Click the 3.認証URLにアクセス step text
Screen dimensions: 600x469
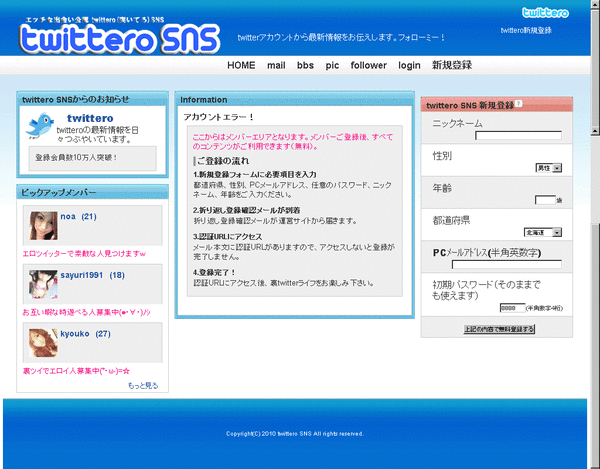(228, 236)
